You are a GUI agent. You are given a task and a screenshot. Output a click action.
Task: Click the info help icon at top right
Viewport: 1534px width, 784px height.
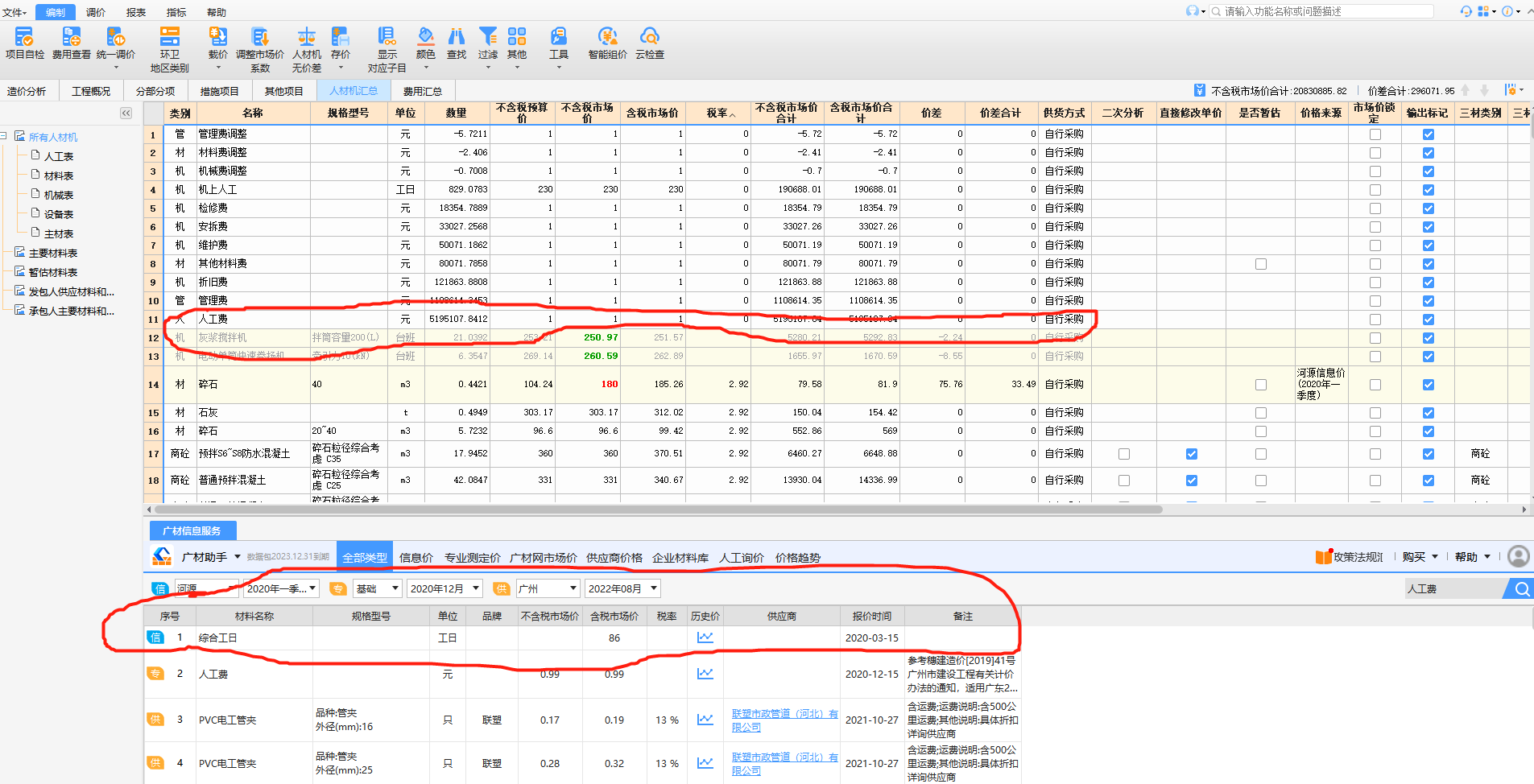click(x=1507, y=11)
